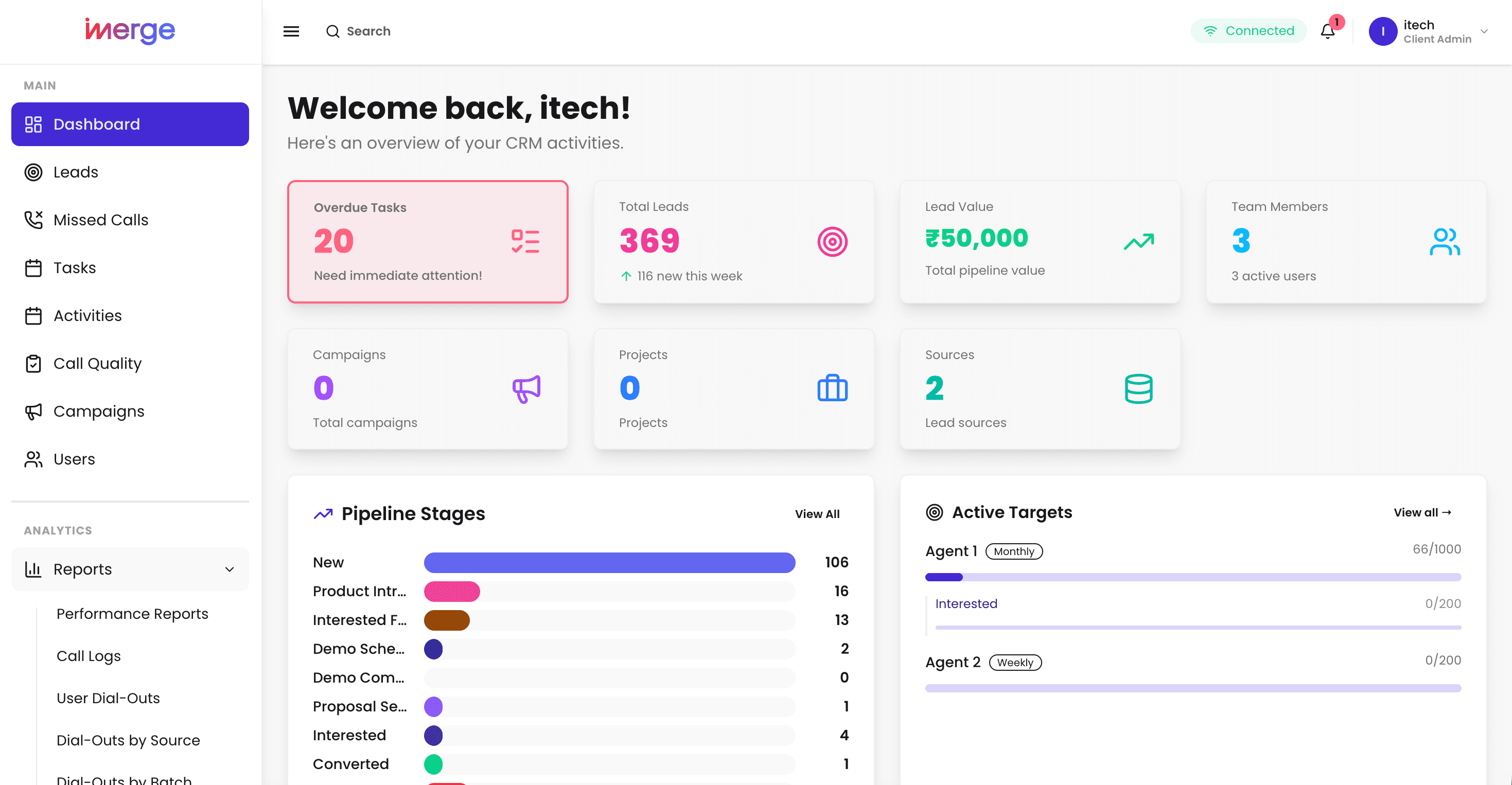Click the purple megaphone icon in Campaigns card
This screenshot has width=1512, height=785.
pyautogui.click(x=526, y=389)
